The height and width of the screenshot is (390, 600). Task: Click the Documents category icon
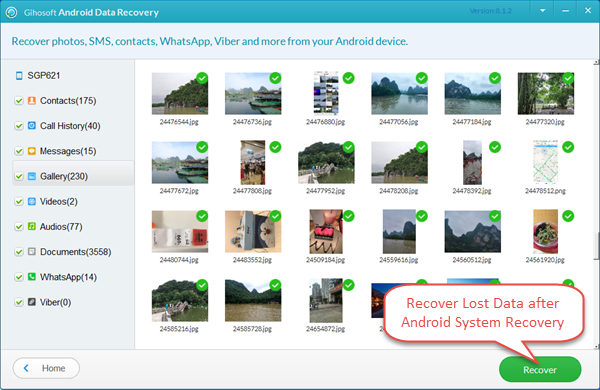pos(32,251)
